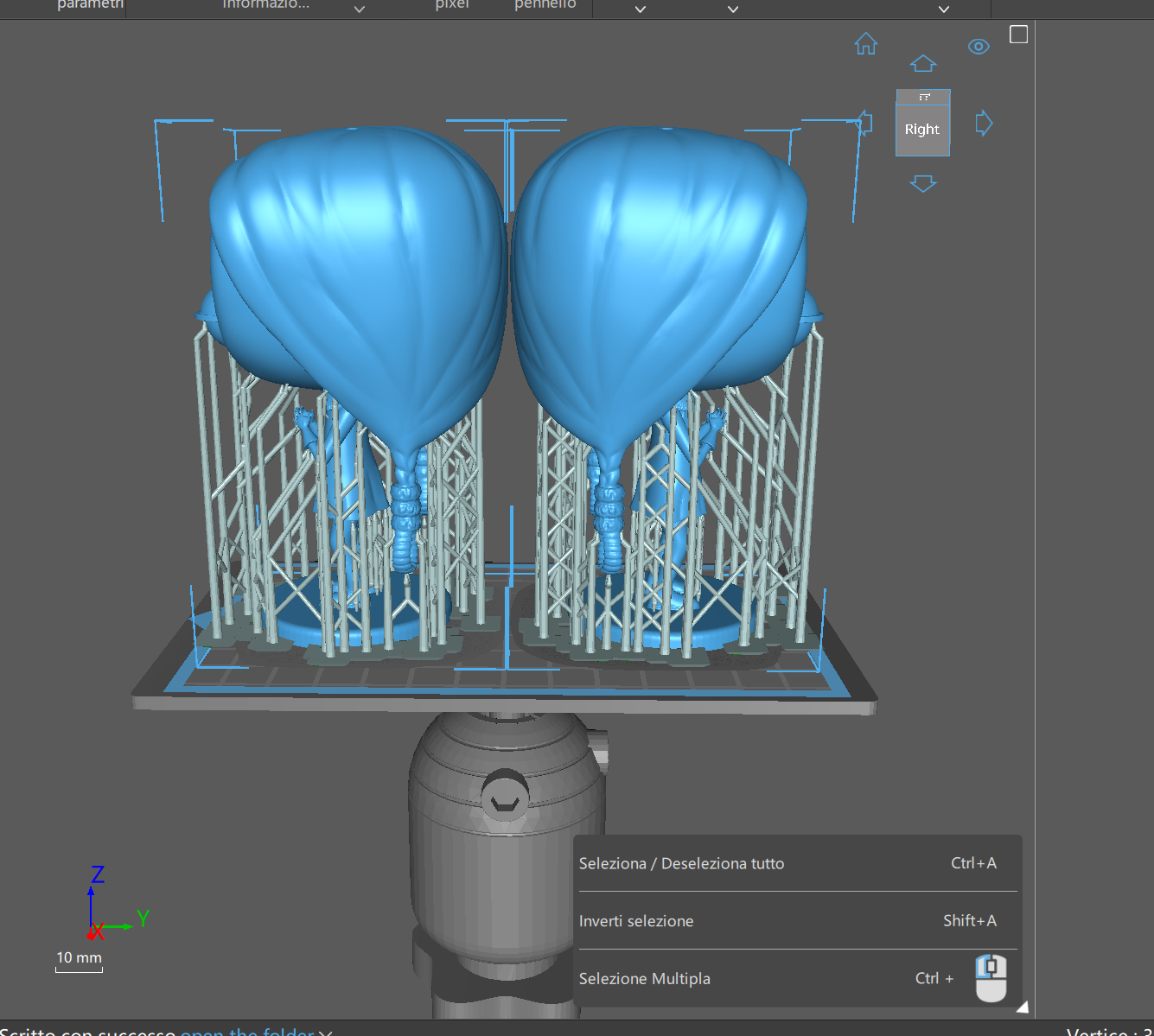Expand the dropdown arrow next to Informazio...
Viewport: 1154px width, 1036px height.
[x=360, y=9]
